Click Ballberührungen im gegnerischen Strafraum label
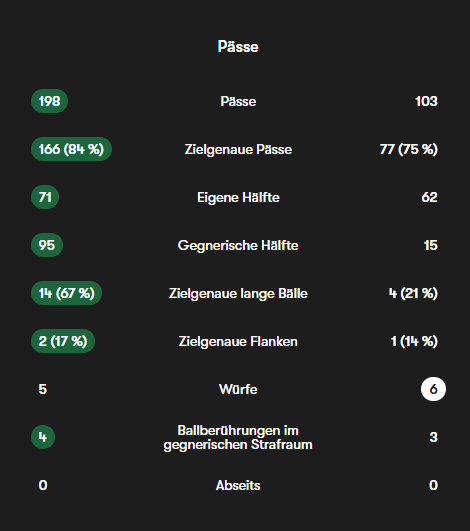Image resolution: width=470 pixels, height=531 pixels. coord(238,438)
